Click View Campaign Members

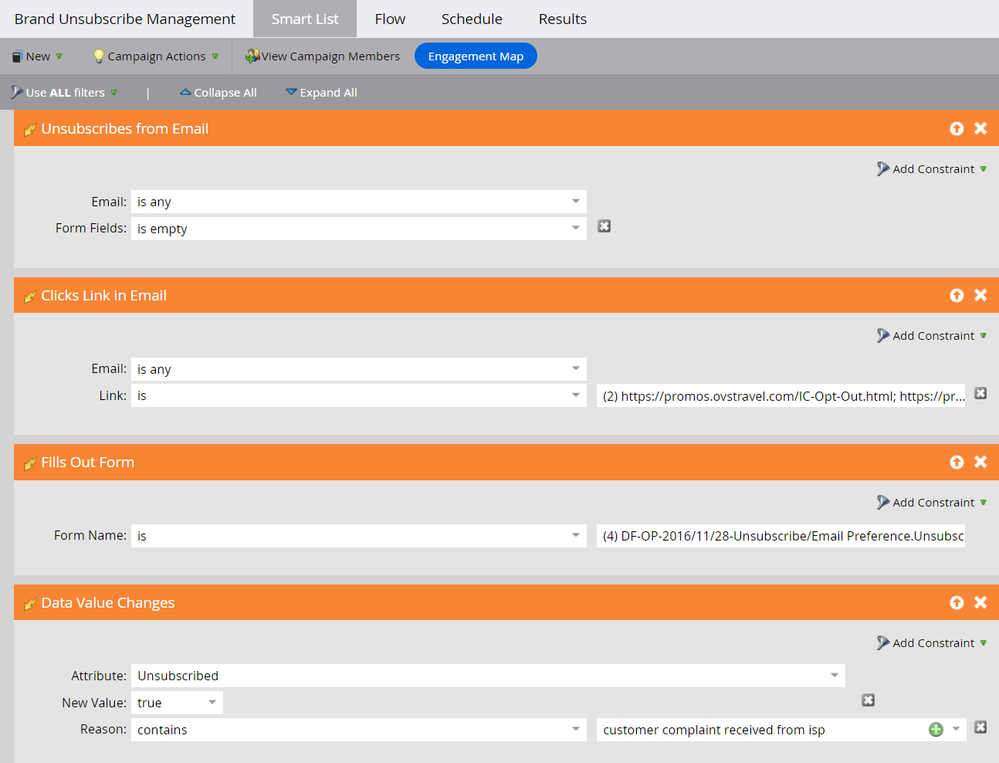coord(322,56)
